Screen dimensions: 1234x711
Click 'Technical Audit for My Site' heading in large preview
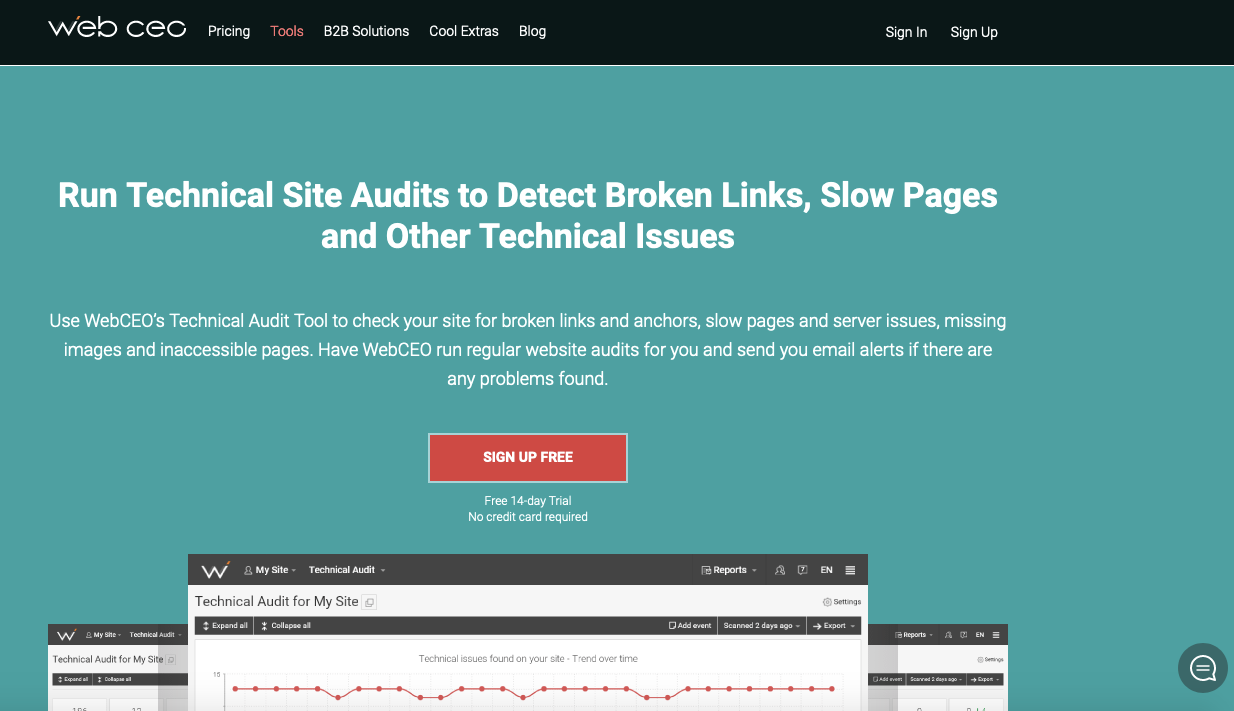click(276, 601)
